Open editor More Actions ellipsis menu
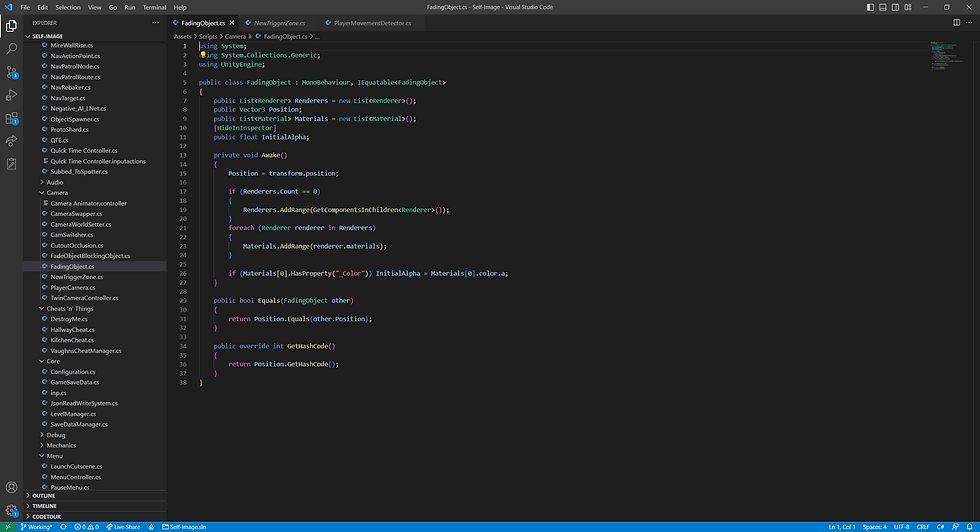Image resolution: width=980 pixels, height=532 pixels. pos(969,23)
